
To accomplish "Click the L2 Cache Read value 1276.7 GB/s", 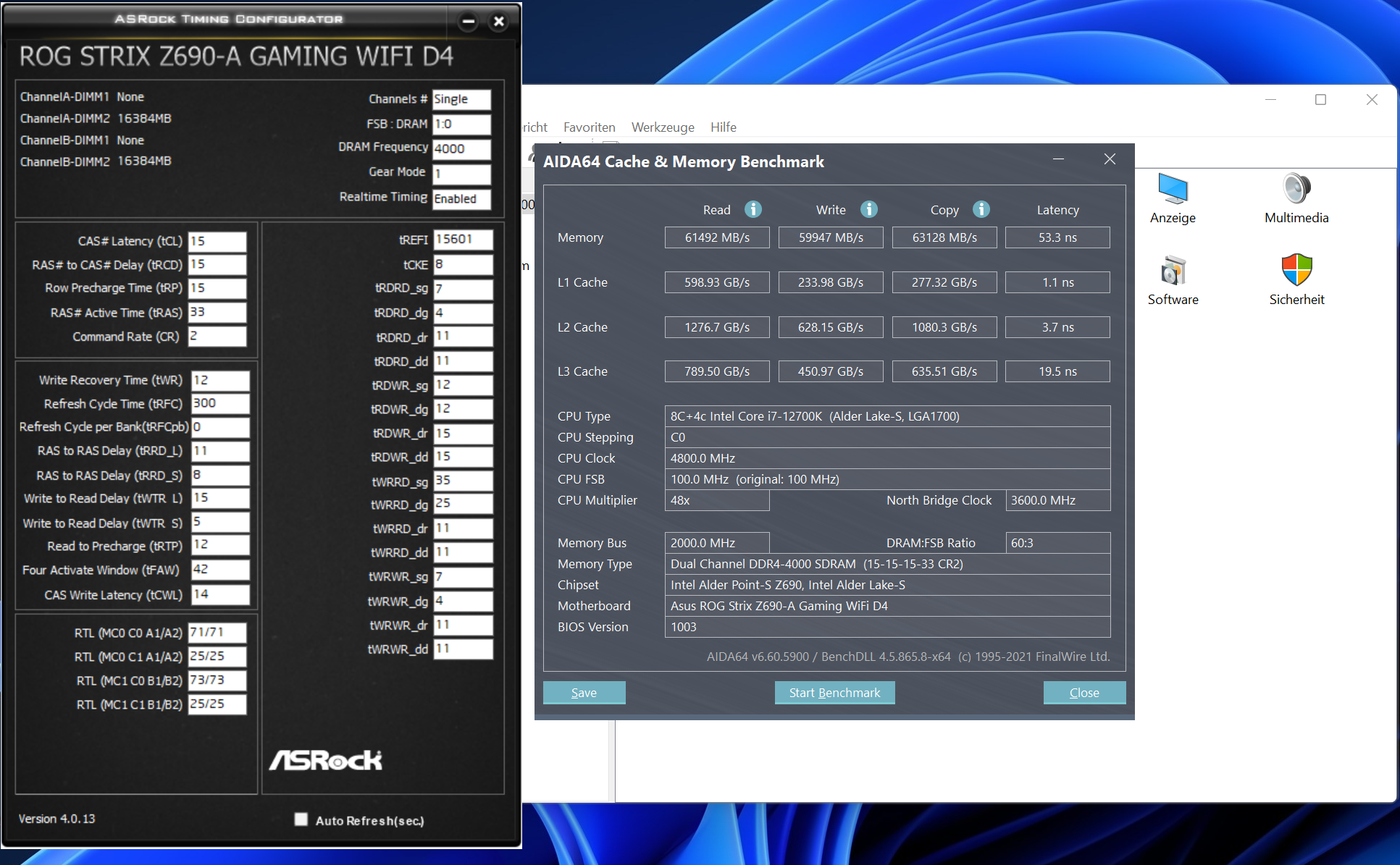I will (717, 327).
